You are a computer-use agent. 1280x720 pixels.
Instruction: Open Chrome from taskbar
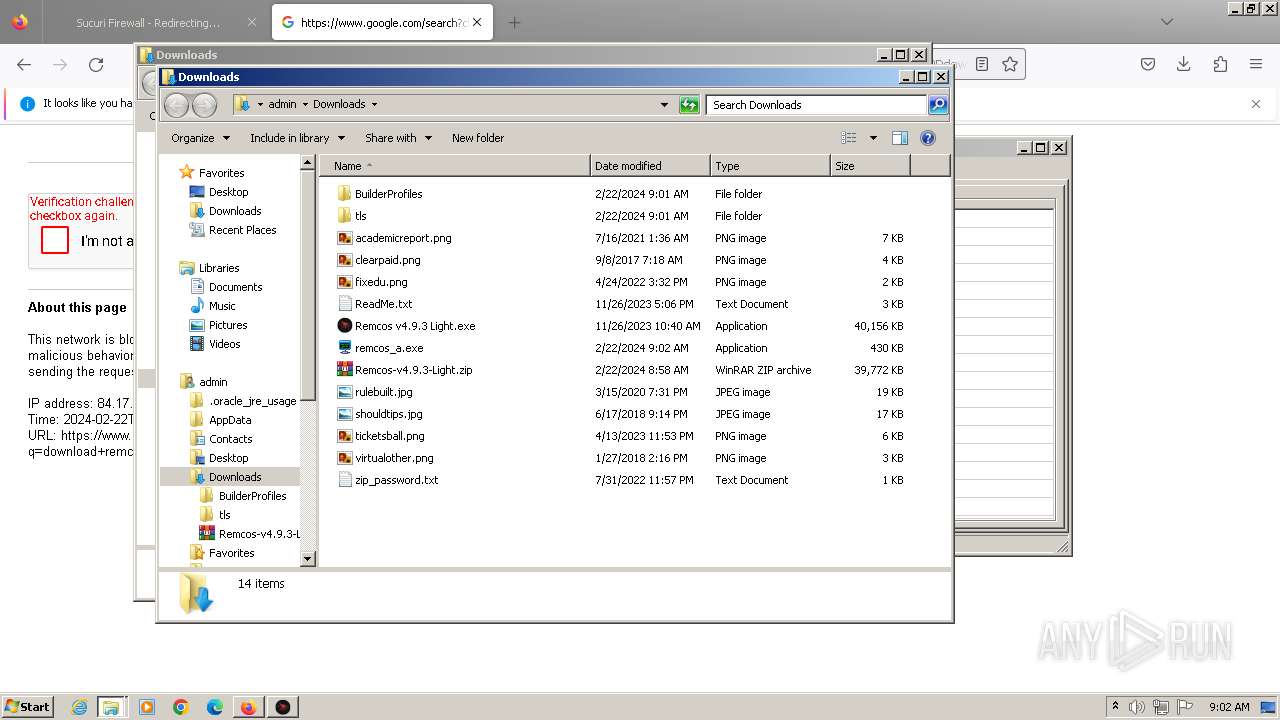pyautogui.click(x=181, y=707)
